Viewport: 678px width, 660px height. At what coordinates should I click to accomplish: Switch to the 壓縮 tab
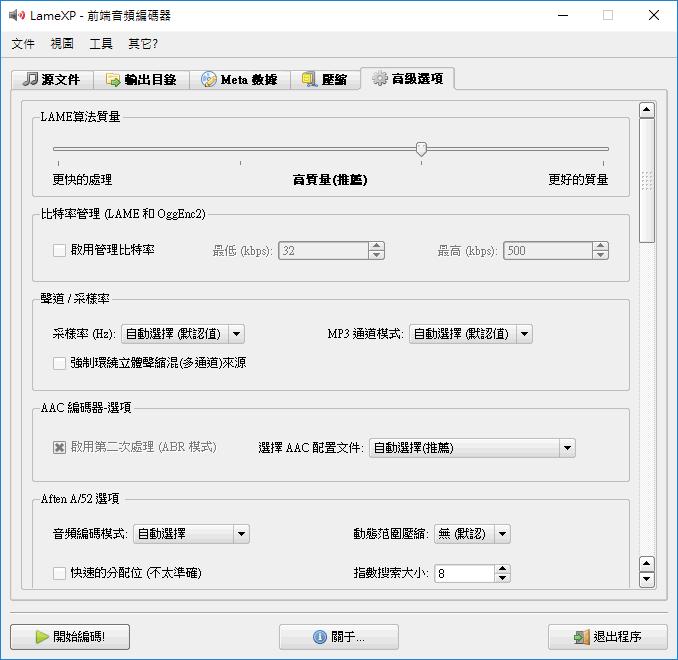(x=325, y=80)
